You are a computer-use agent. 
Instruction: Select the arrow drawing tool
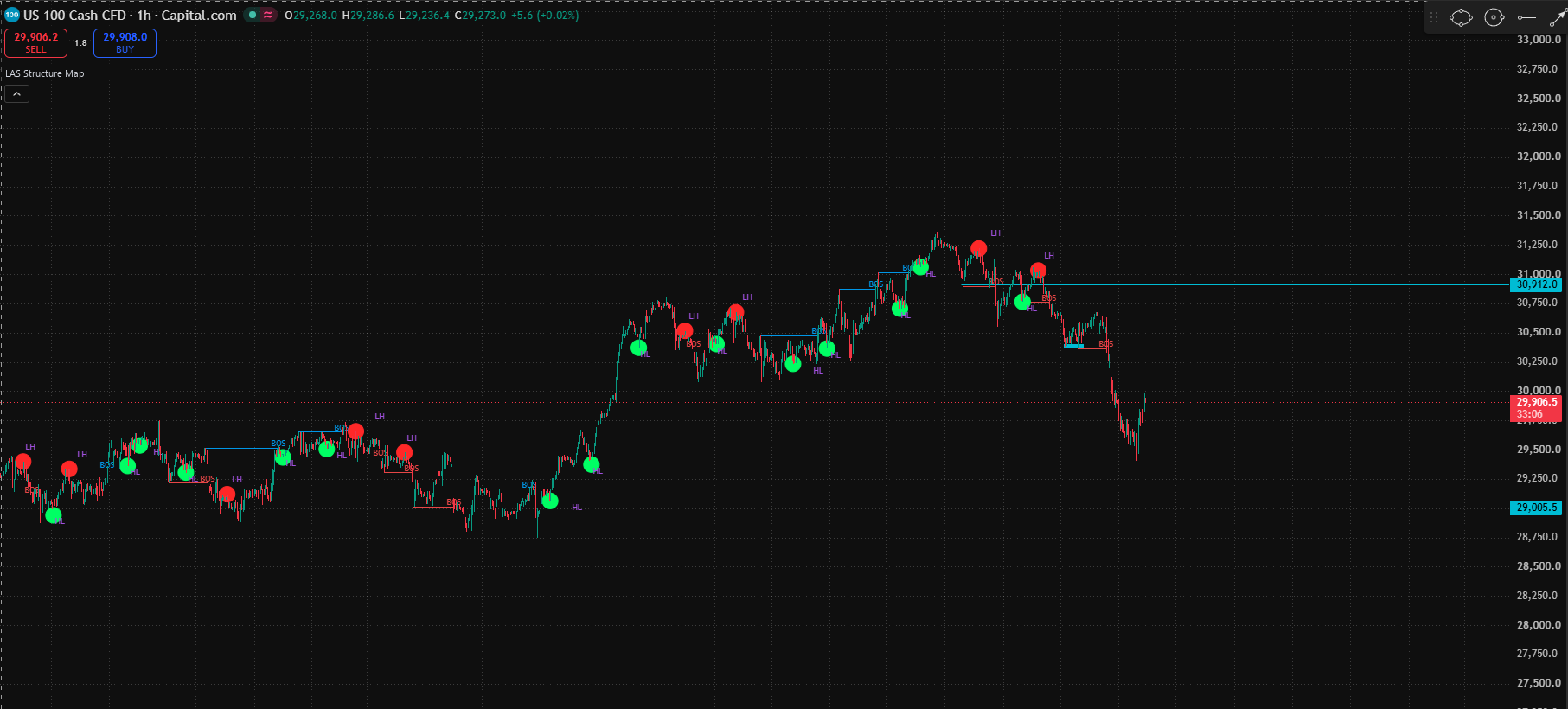[1558, 17]
